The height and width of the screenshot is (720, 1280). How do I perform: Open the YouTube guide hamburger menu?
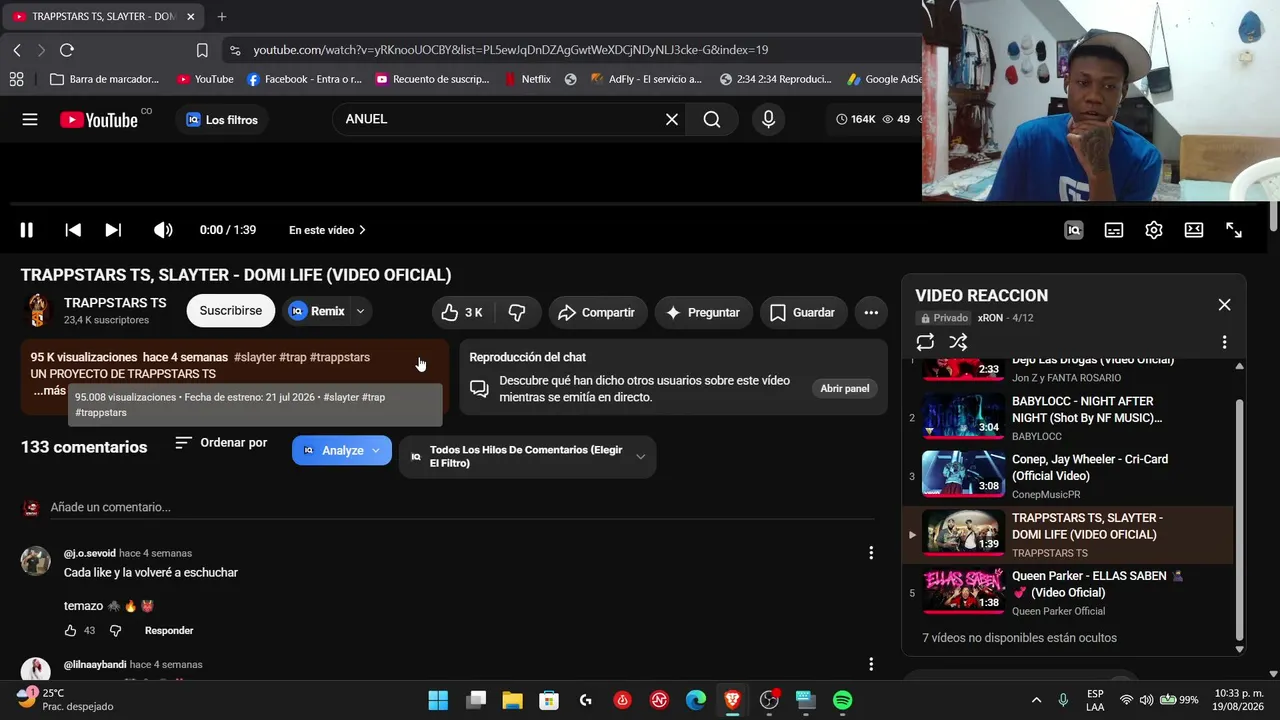pyautogui.click(x=30, y=119)
